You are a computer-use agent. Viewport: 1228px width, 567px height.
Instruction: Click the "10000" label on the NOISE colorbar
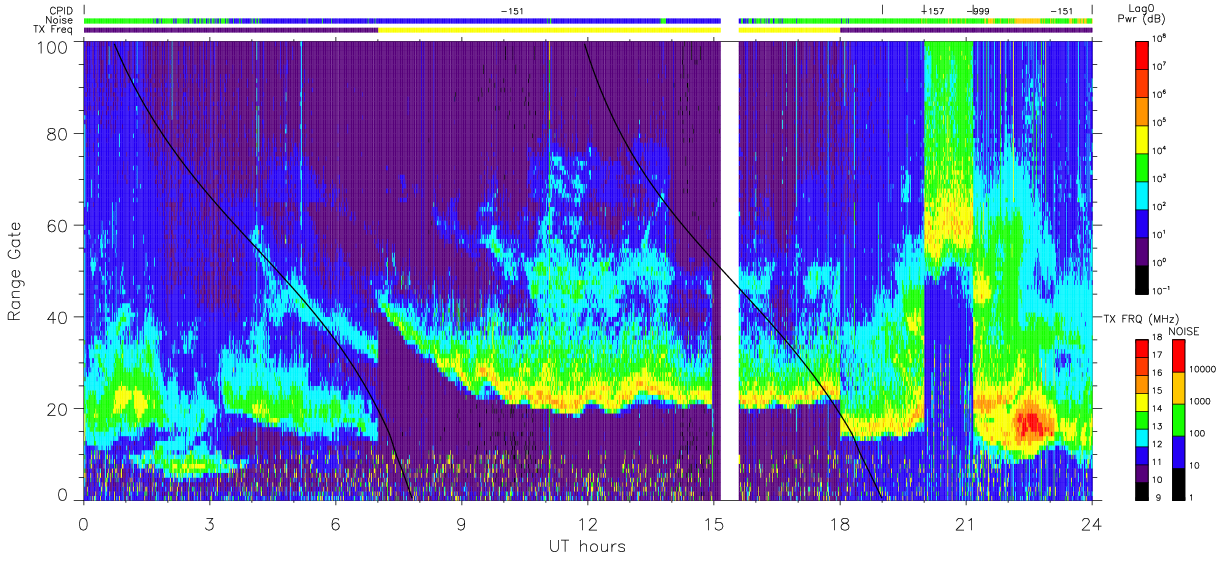coord(1204,370)
